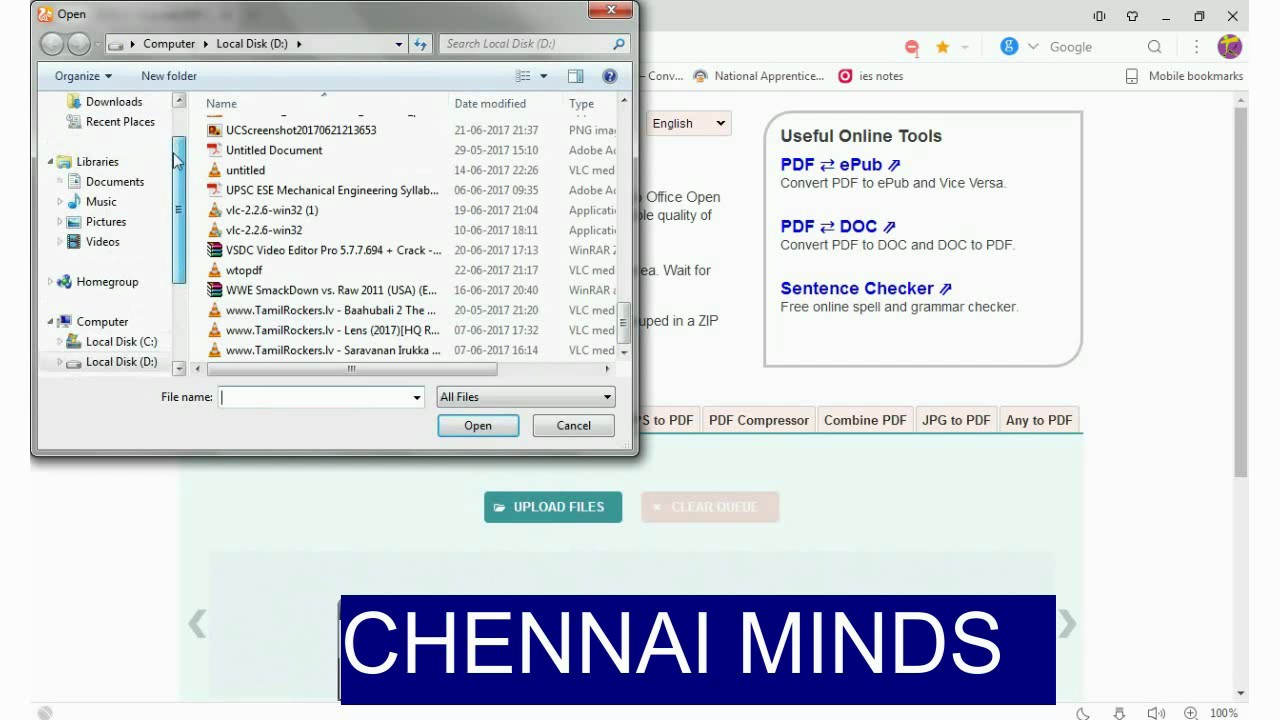Open the National Apprentice bookmark

tap(759, 76)
